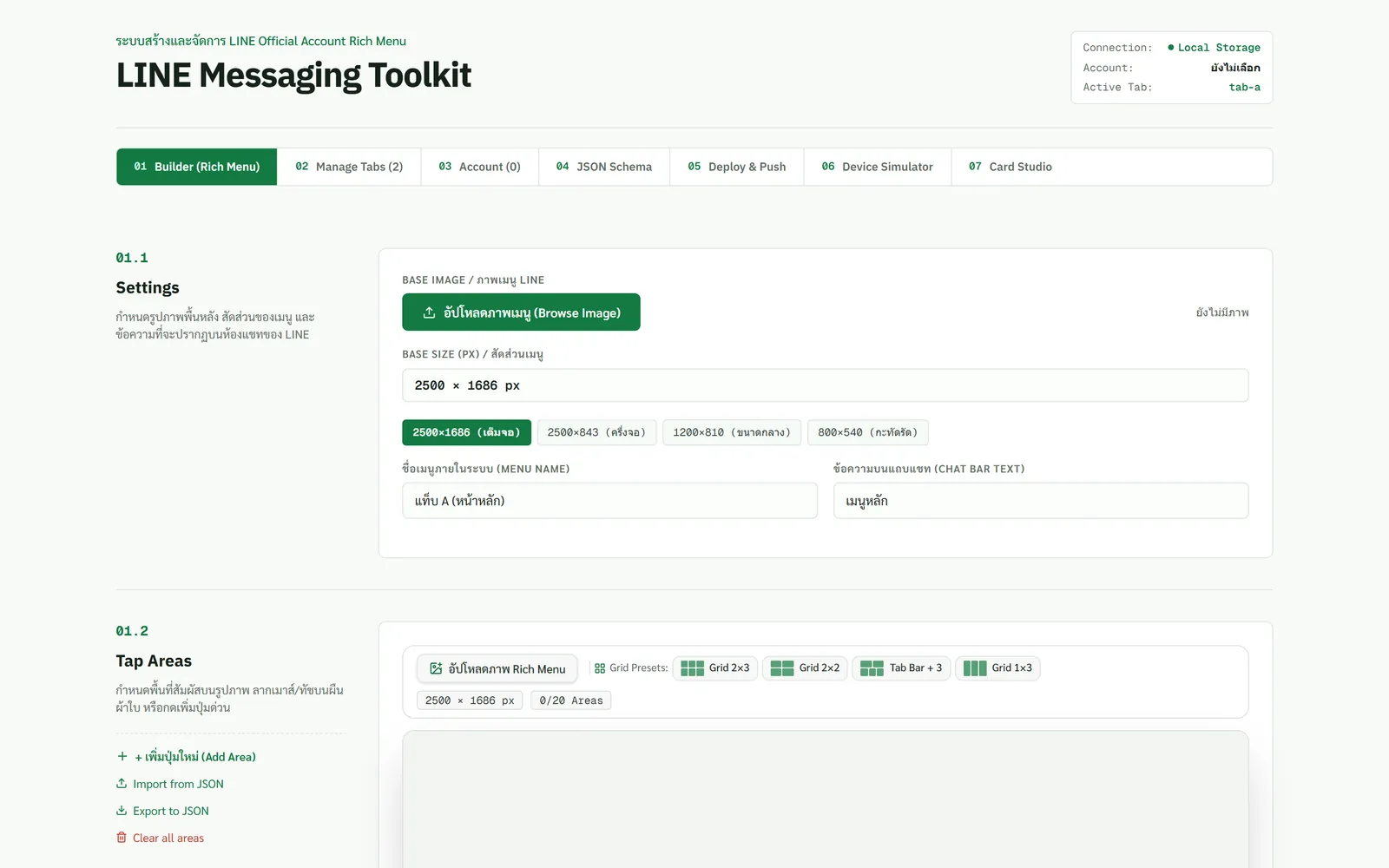Click the Export to JSON download icon

122,810
